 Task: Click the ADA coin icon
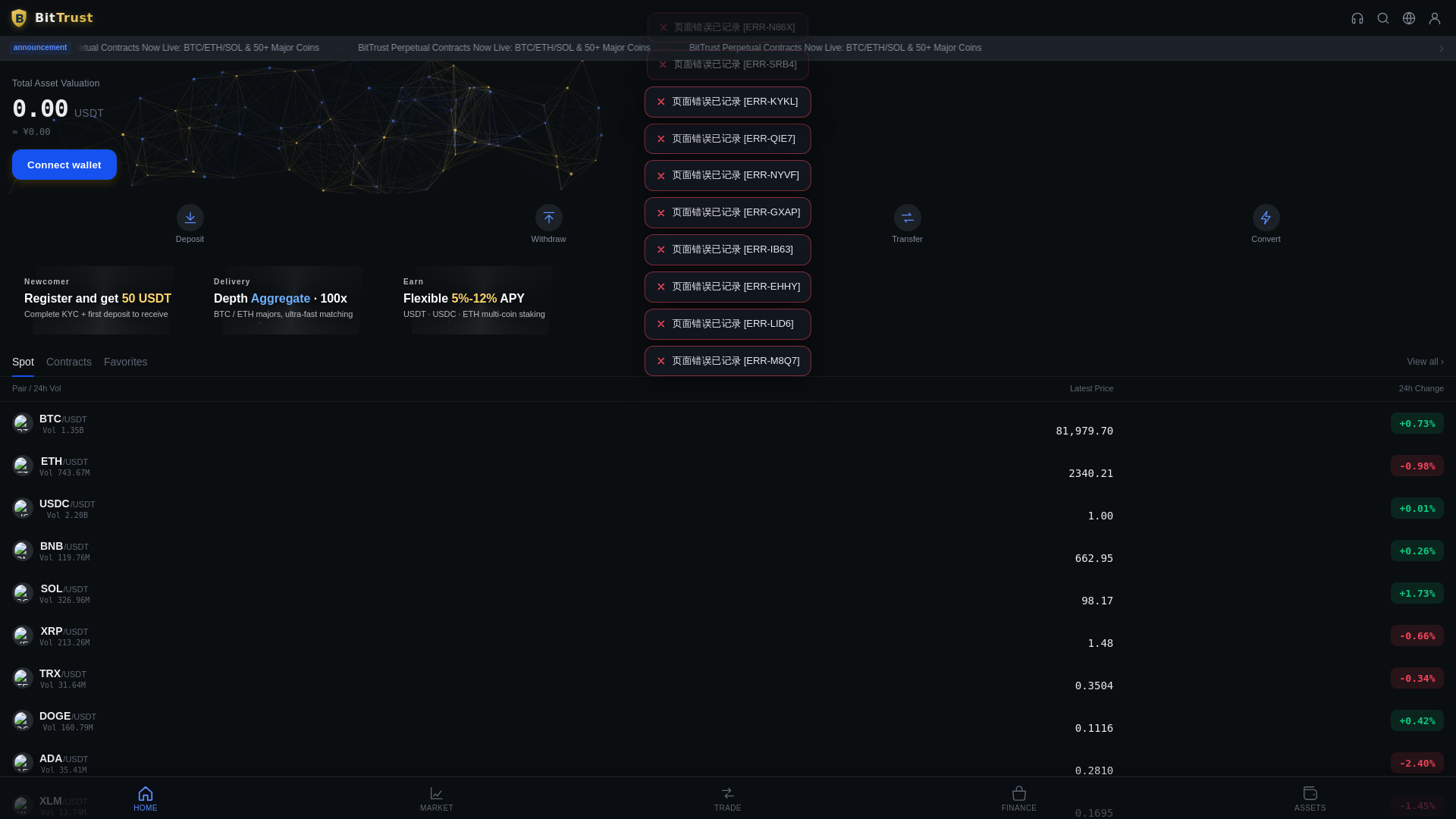click(23, 763)
